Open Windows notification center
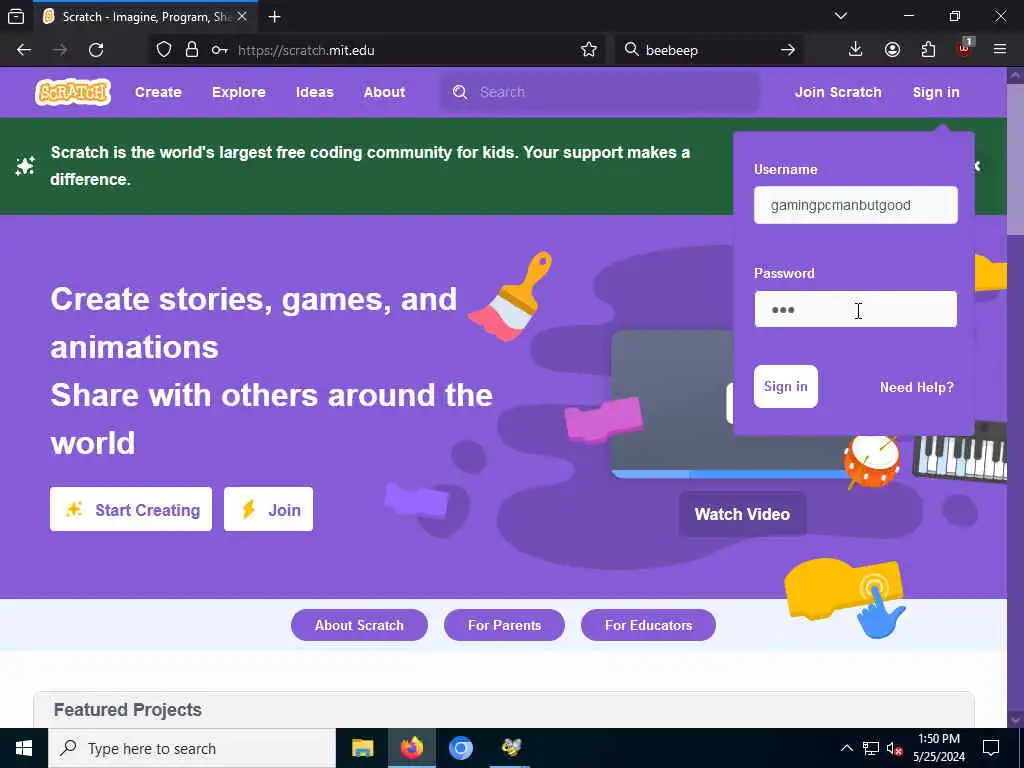Image resolution: width=1024 pixels, height=768 pixels. coord(991,748)
